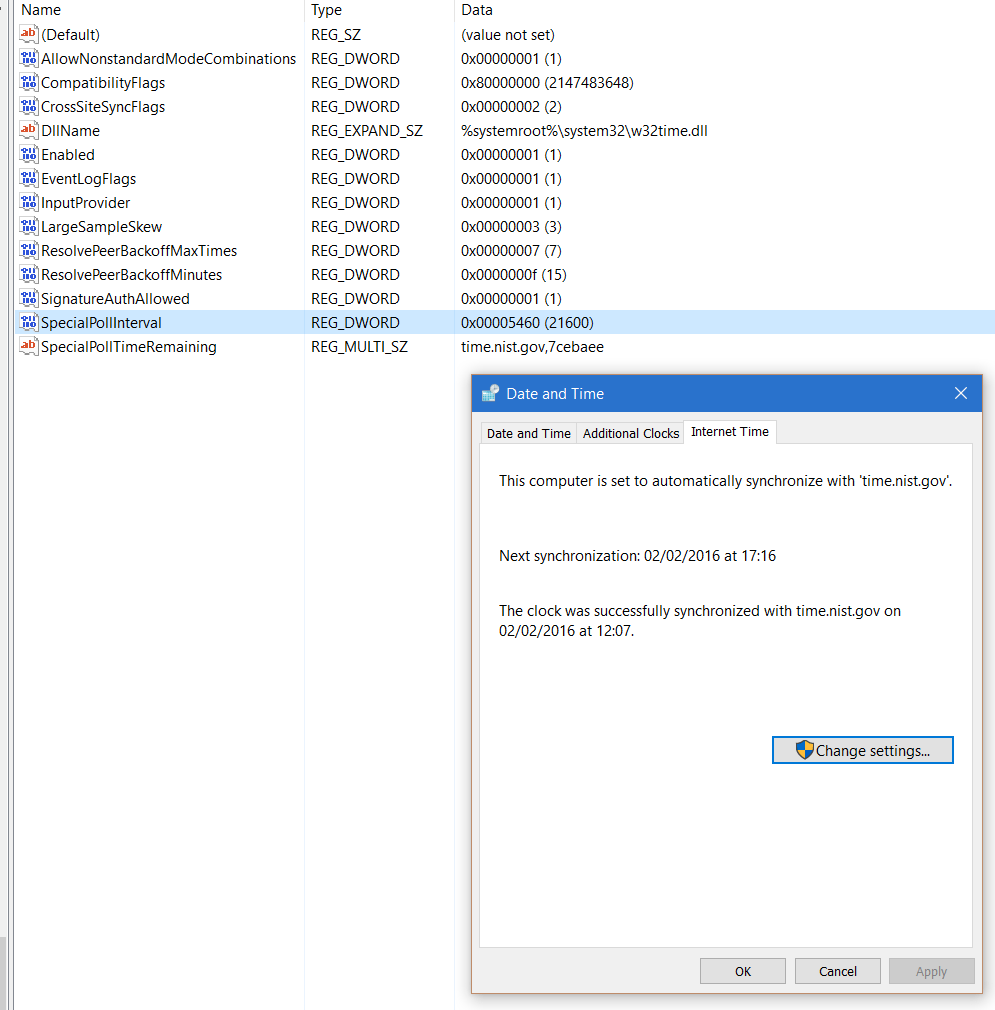
Task: Click the DWORD icon beside SpecialPollInterval
Action: pyautogui.click(x=28, y=322)
